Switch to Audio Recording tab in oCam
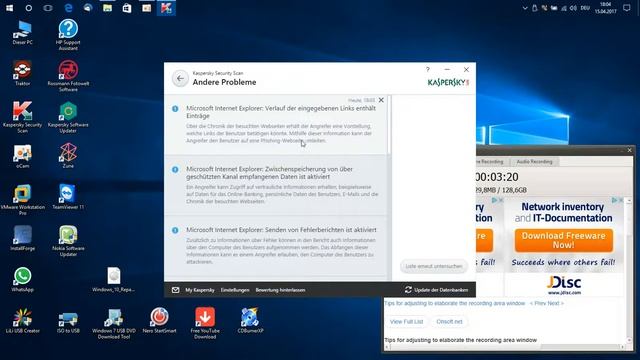Image resolution: width=640 pixels, height=360 pixels. (534, 162)
